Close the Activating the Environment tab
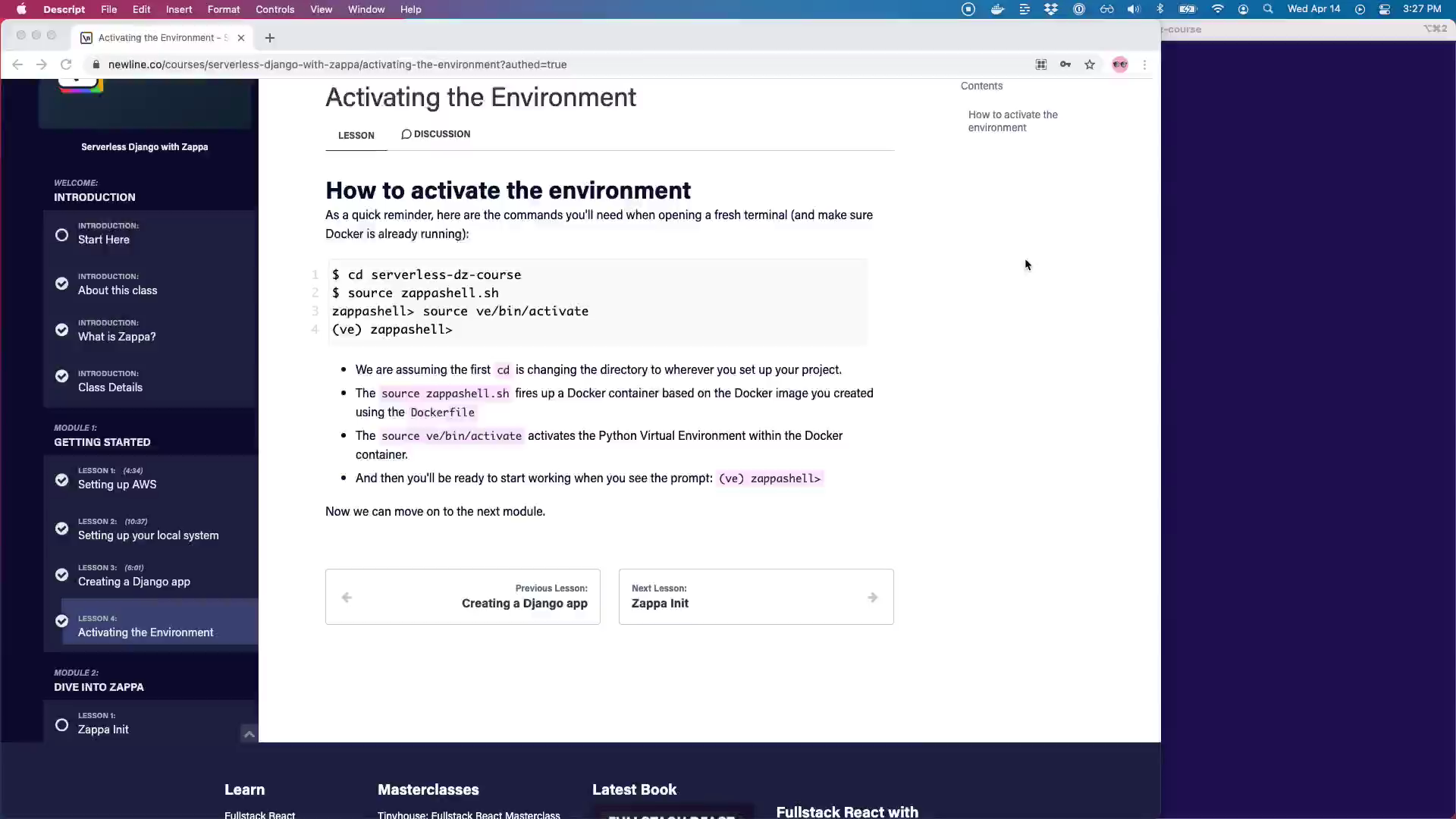 tap(241, 38)
